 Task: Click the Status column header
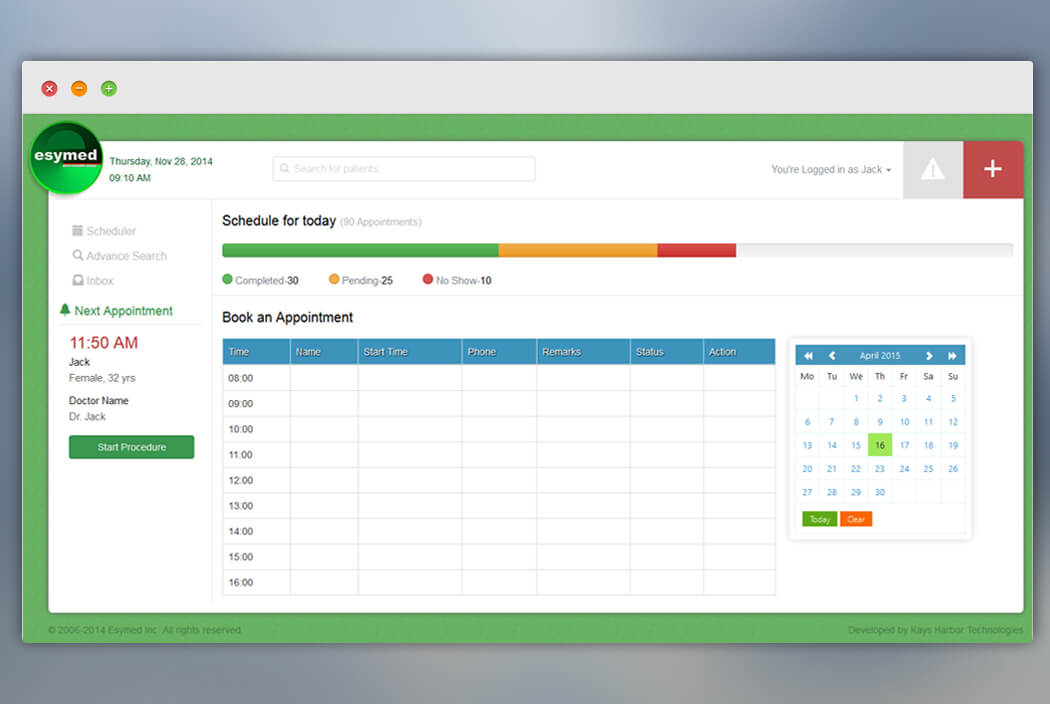[x=667, y=352]
